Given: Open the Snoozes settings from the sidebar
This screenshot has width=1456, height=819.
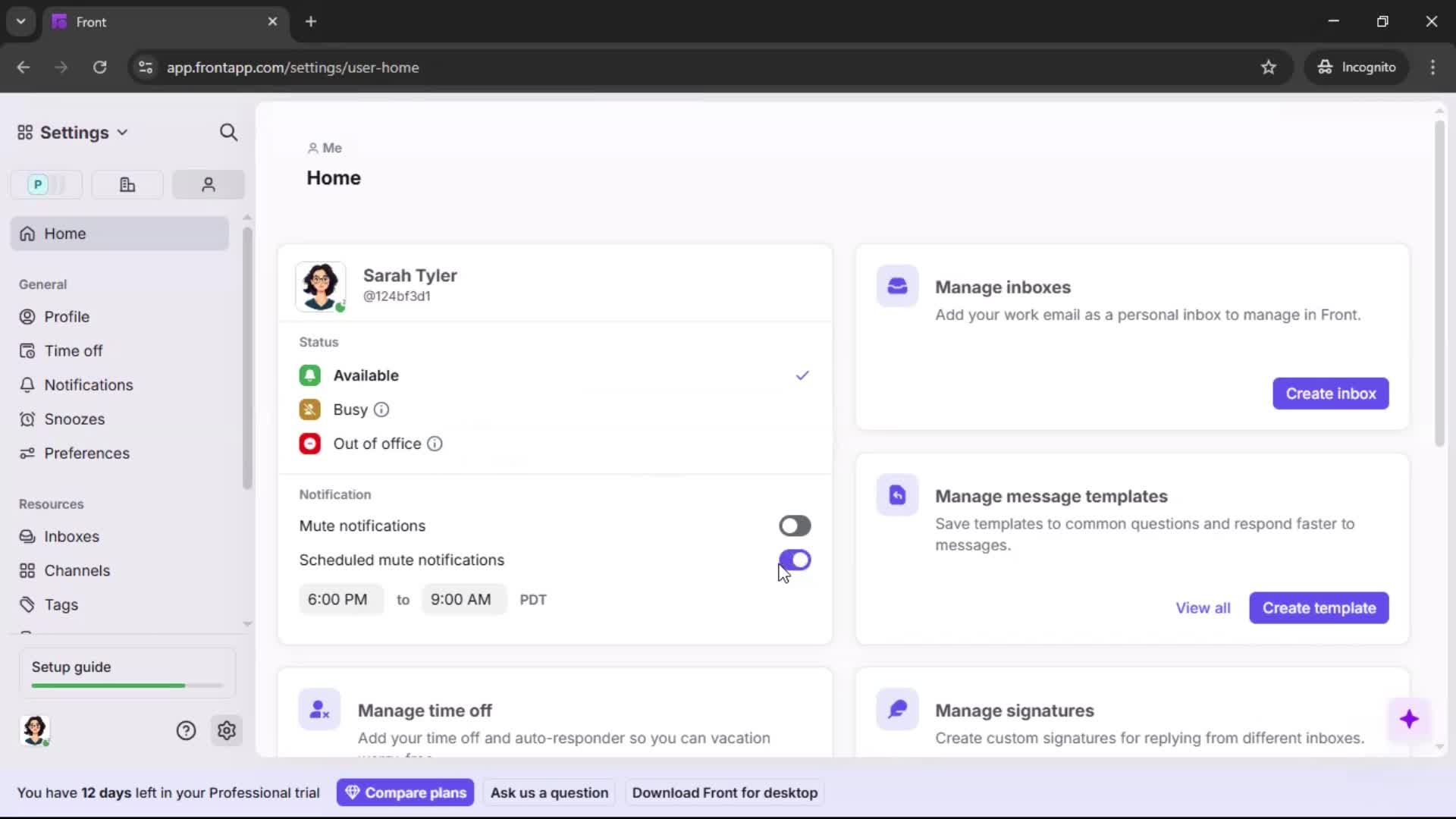Looking at the screenshot, I should [74, 419].
